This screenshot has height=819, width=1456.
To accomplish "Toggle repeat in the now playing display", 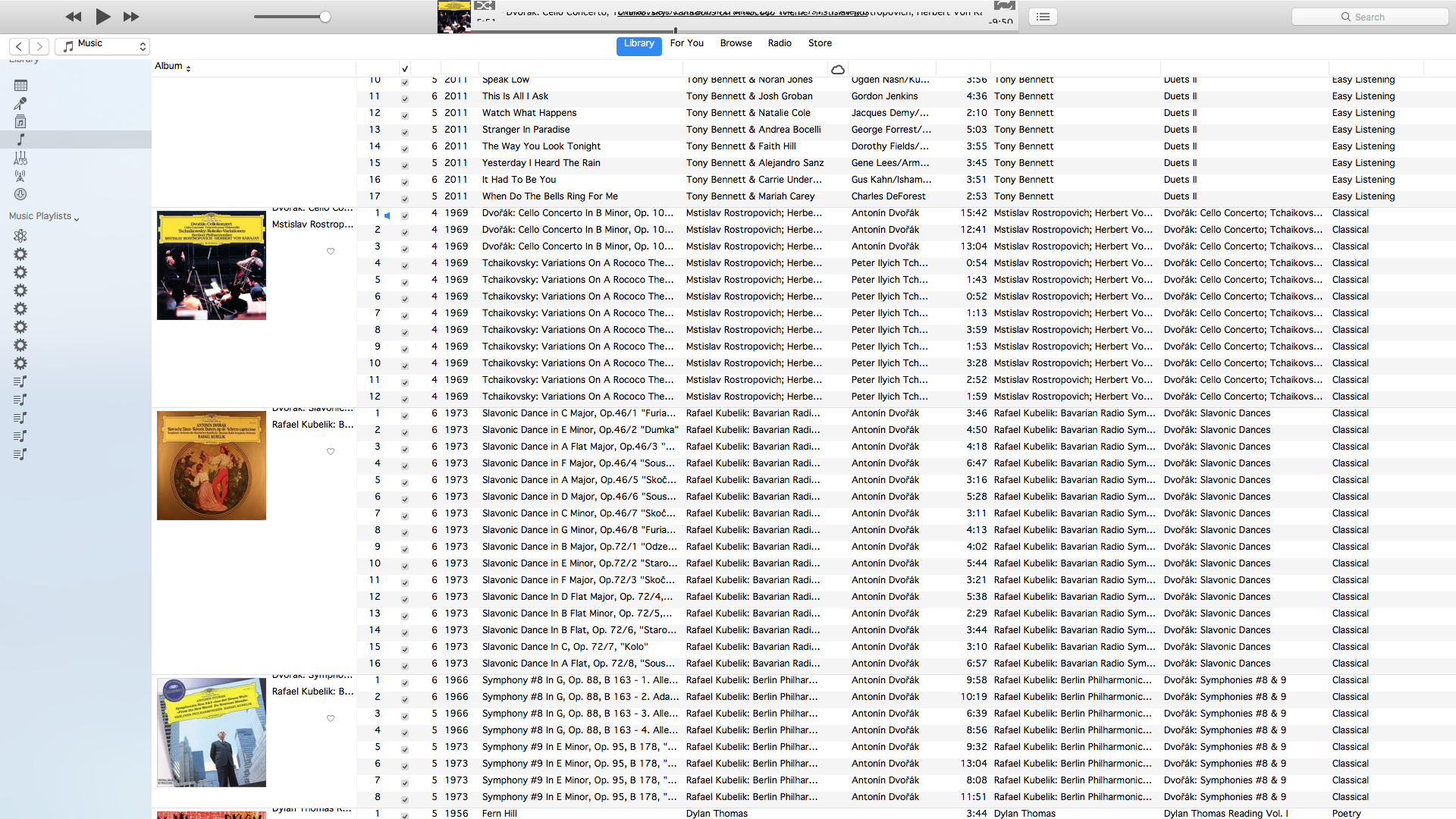I will 1004,5.
